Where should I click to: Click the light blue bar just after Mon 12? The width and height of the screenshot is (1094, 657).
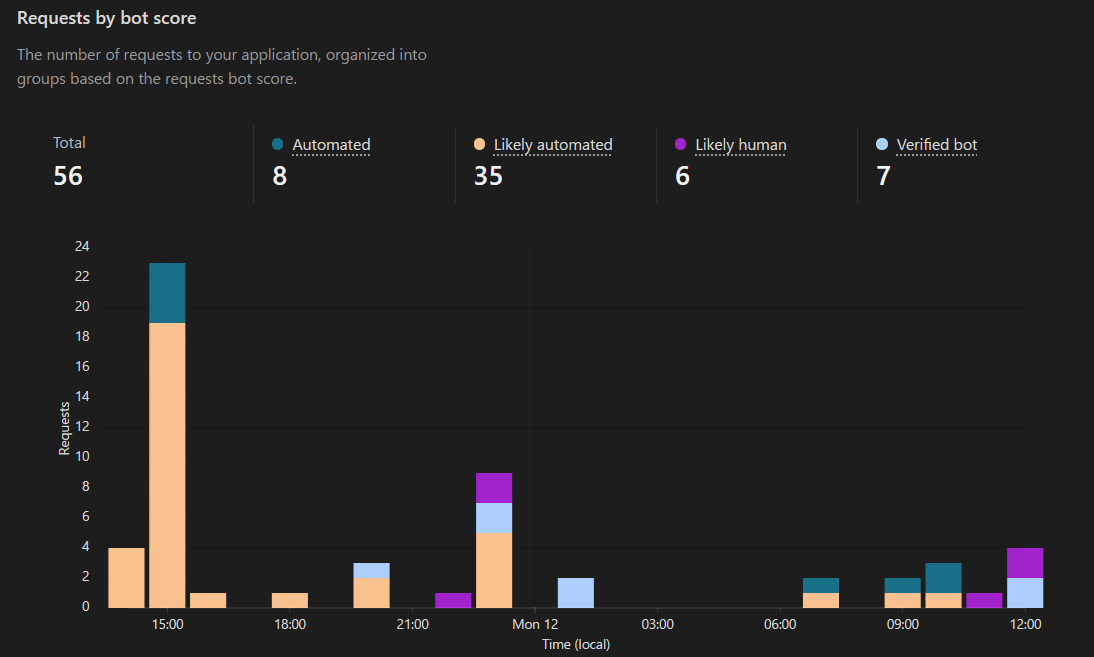pos(576,593)
